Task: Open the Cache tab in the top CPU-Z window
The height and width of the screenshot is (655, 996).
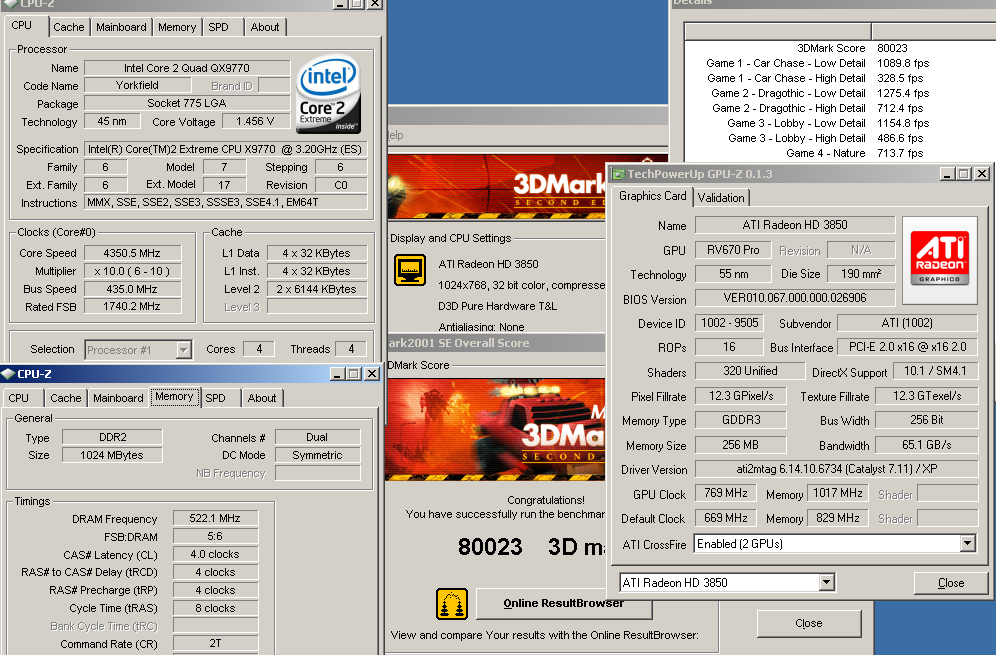Action: (x=69, y=27)
